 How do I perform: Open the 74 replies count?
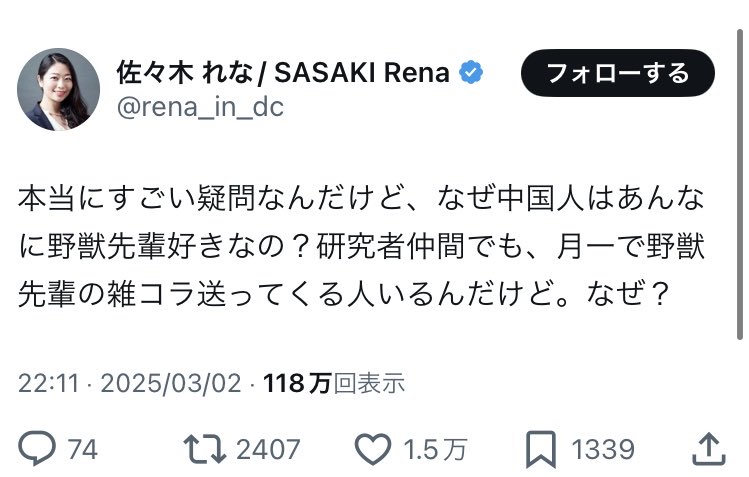(82, 449)
